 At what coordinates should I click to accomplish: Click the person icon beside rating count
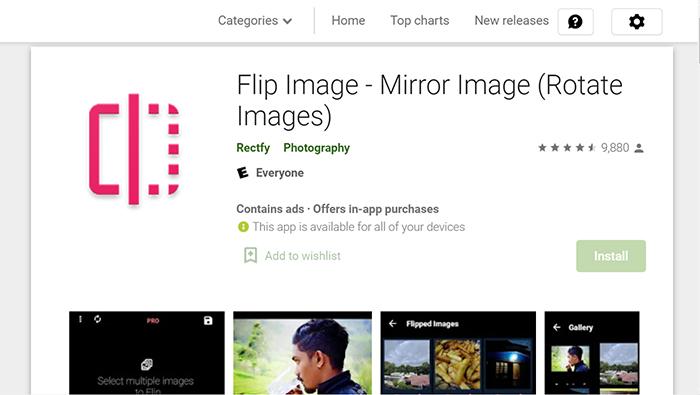point(639,148)
